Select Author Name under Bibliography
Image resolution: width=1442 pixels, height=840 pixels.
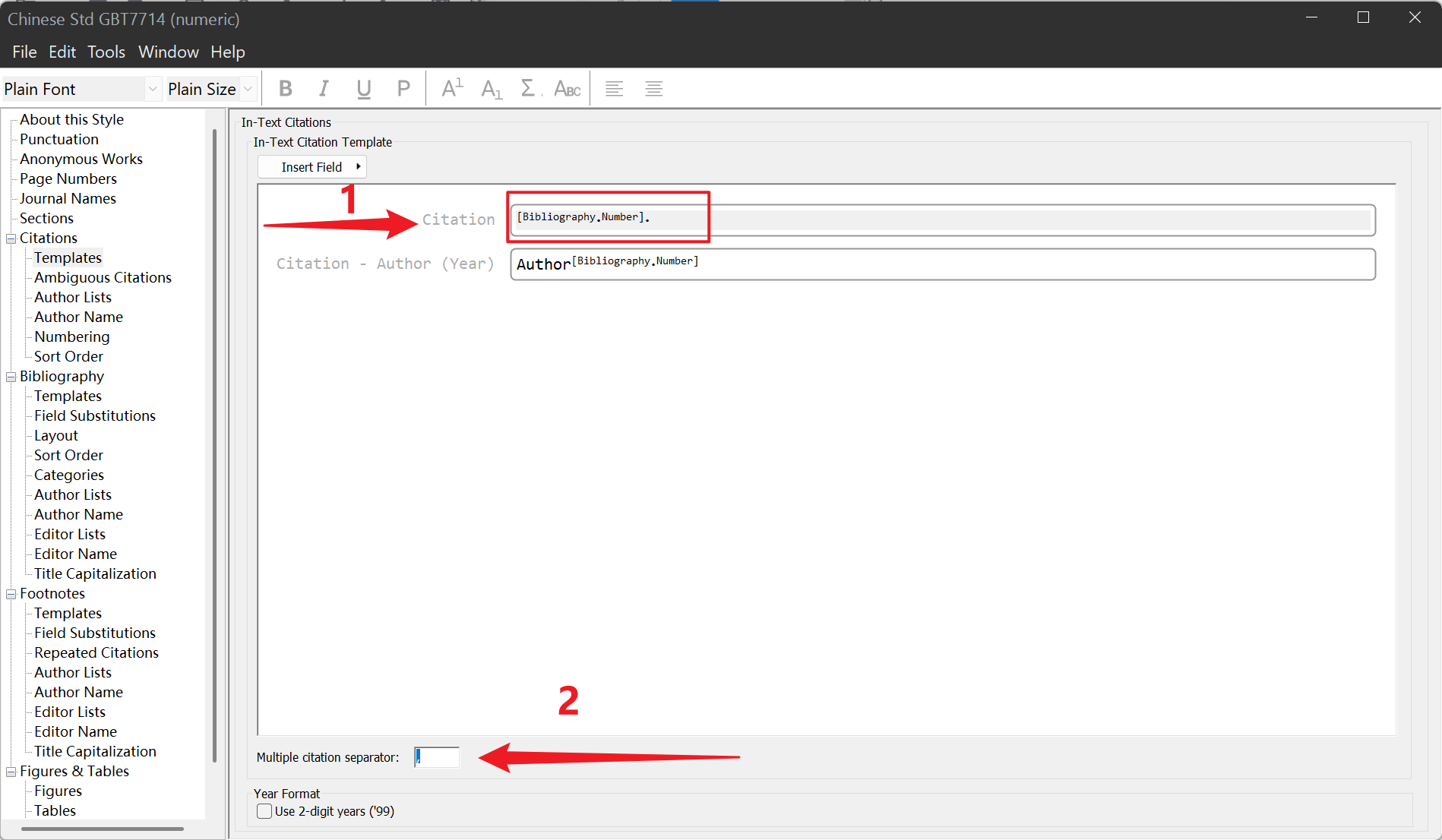(78, 514)
